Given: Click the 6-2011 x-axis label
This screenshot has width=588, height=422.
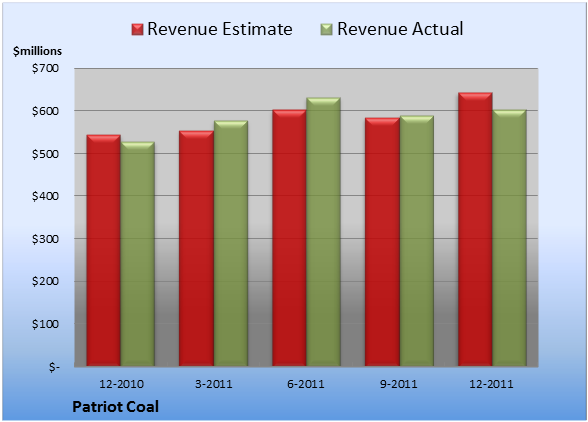Looking at the screenshot, I should (x=306, y=384).
